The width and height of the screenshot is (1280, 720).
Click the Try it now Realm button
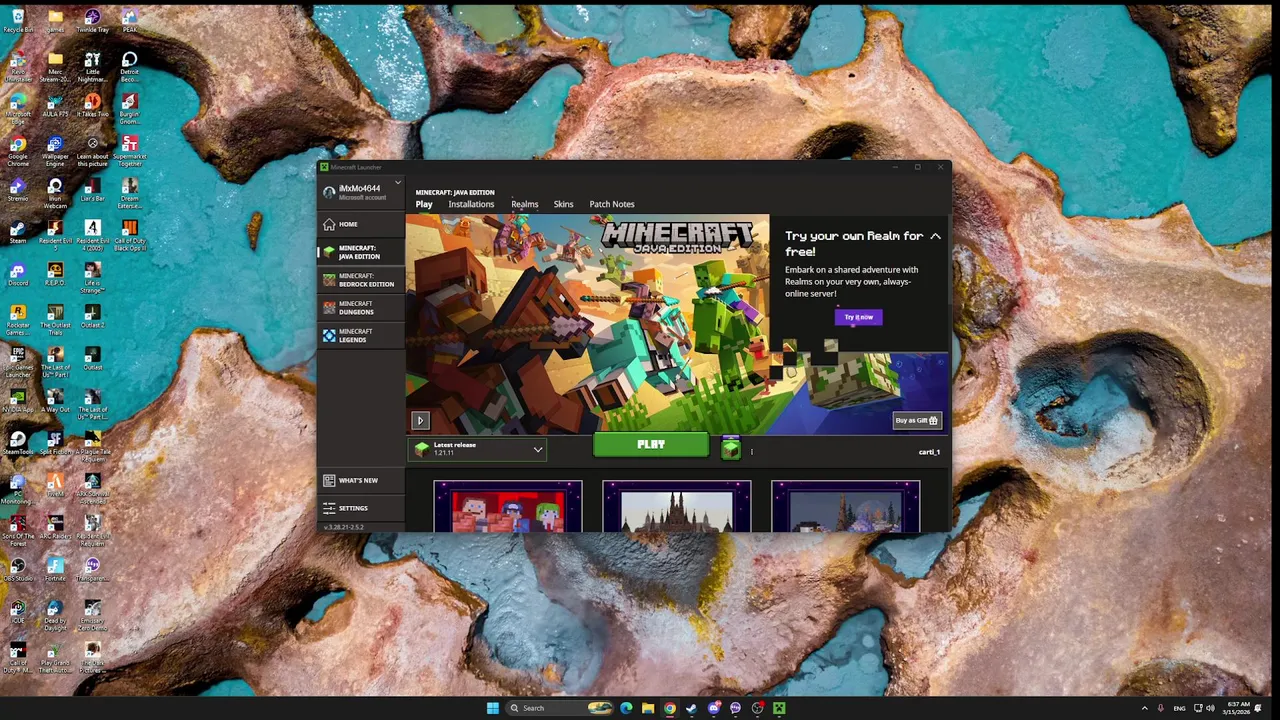859,317
